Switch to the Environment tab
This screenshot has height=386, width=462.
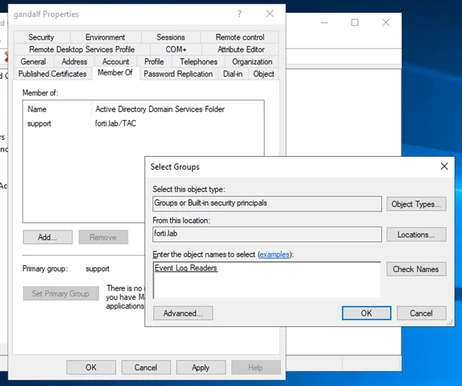click(105, 37)
